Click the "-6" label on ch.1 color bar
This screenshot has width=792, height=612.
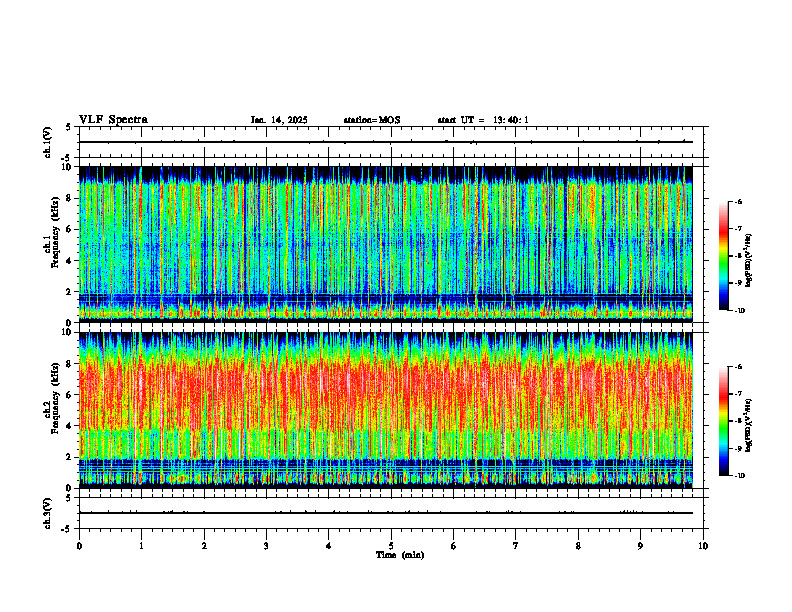point(738,202)
